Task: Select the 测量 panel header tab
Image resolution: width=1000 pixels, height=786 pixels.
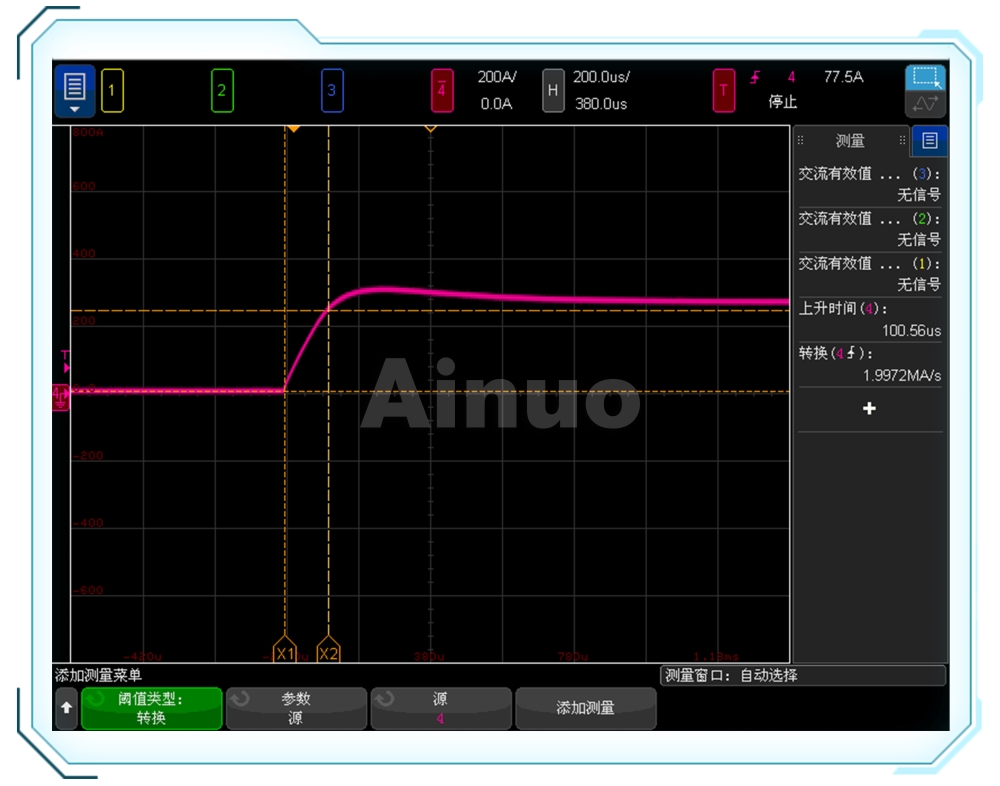Action: pyautogui.click(x=850, y=141)
